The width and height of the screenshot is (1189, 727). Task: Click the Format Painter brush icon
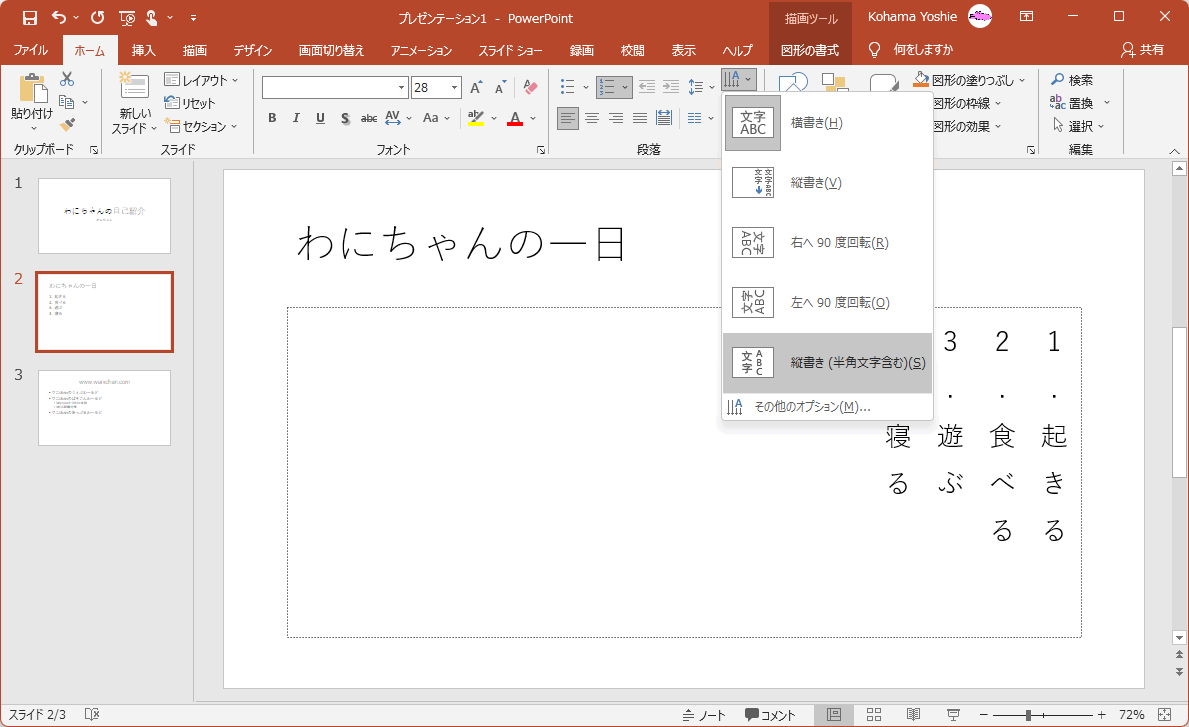tap(67, 125)
